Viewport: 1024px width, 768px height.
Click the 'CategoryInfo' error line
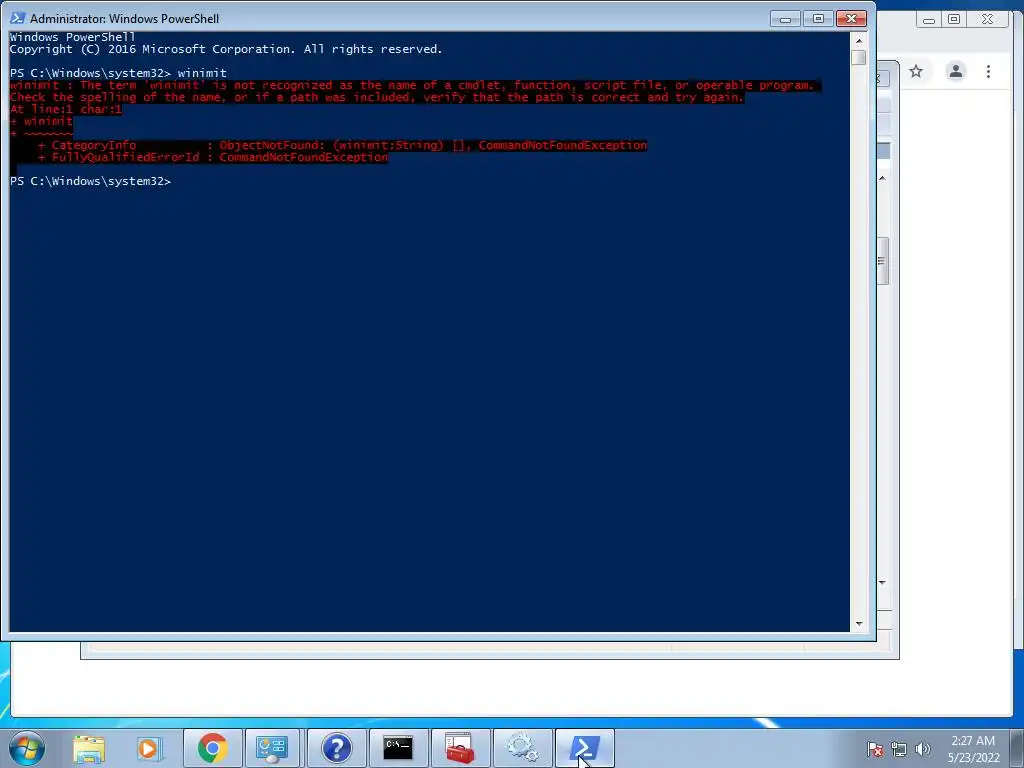tap(342, 145)
